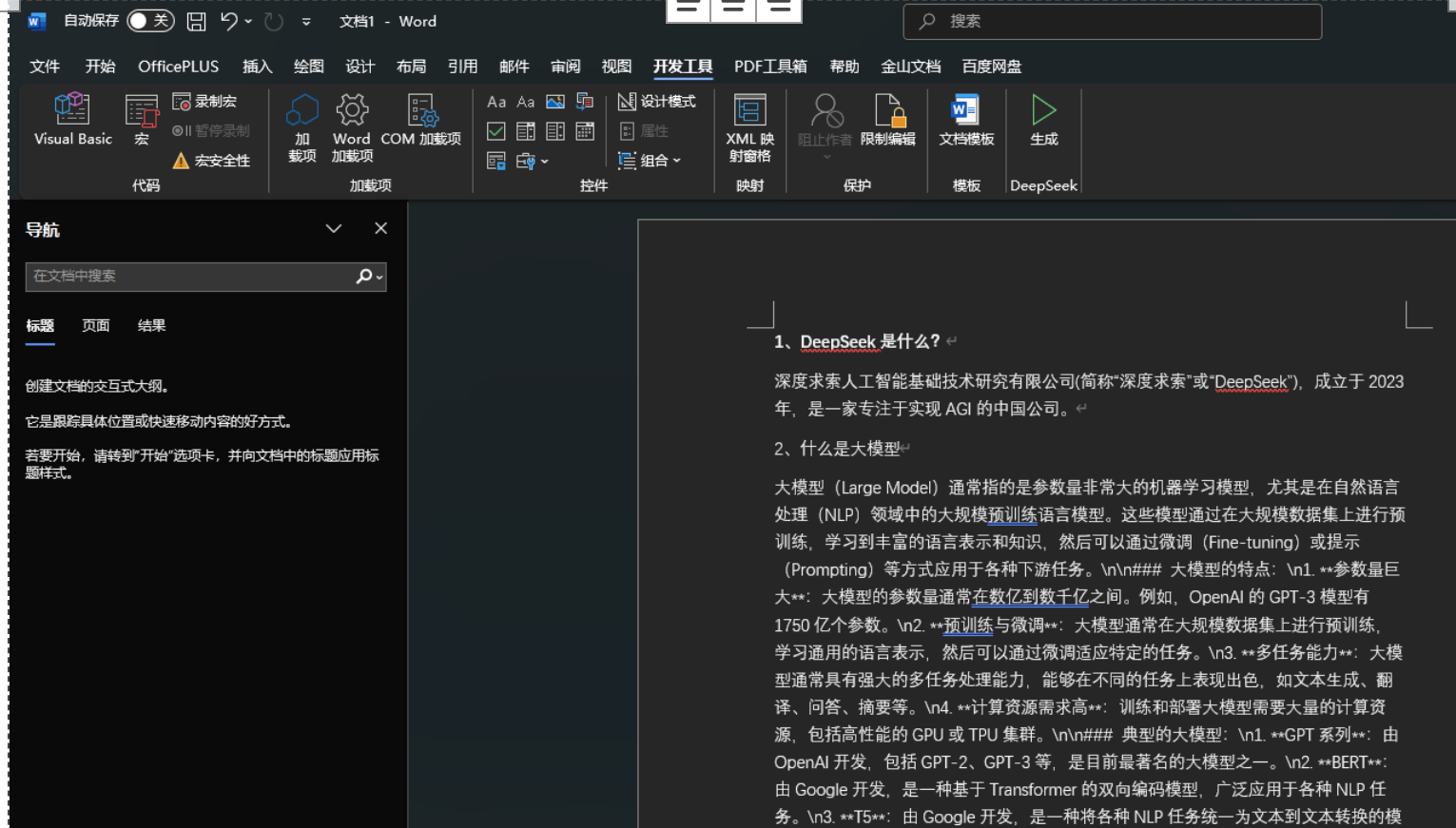Viewport: 1456px width, 828px height.
Task: Open the Word Add-ins dialog
Action: (351, 127)
